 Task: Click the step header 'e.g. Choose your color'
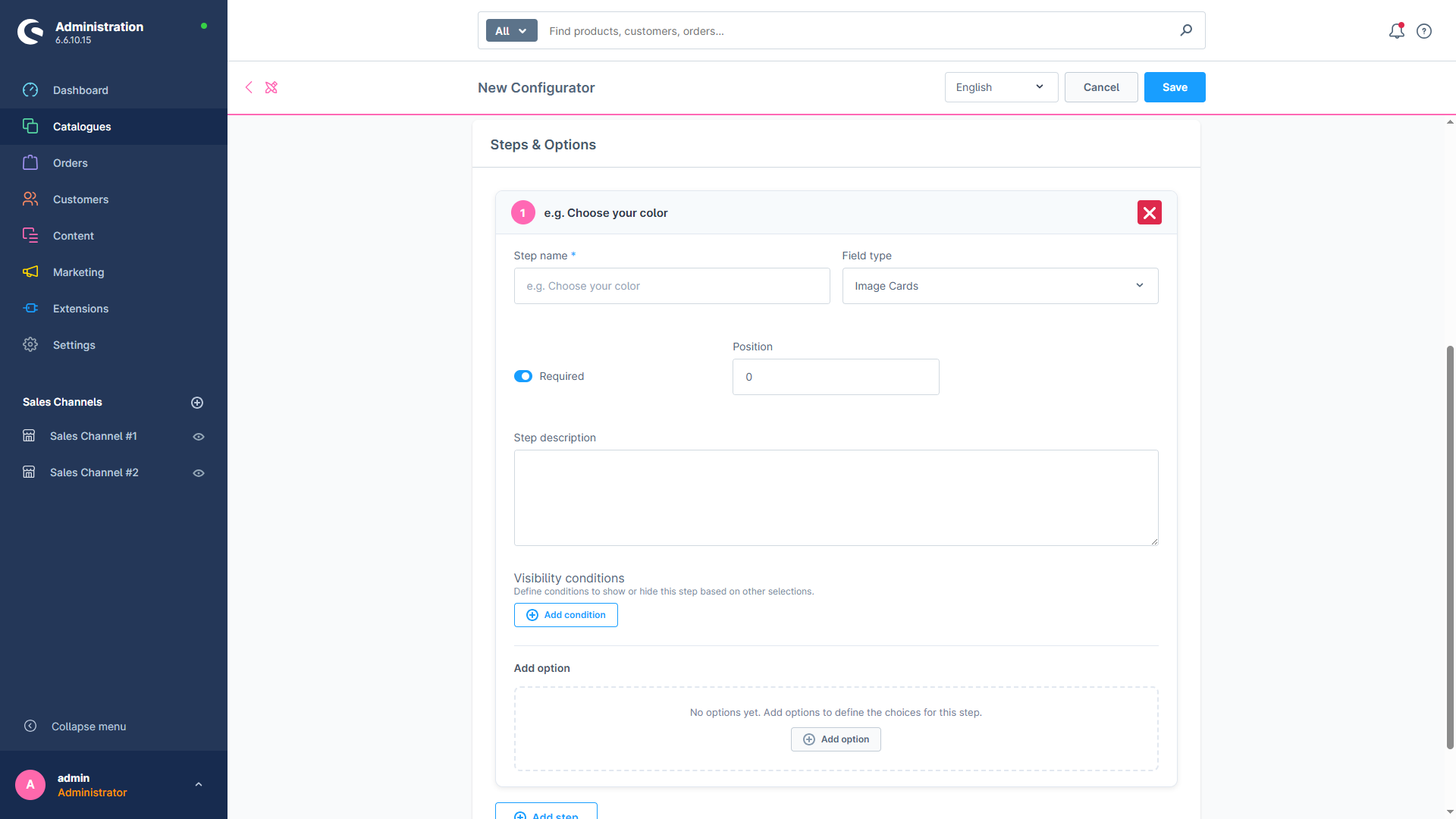[606, 213]
